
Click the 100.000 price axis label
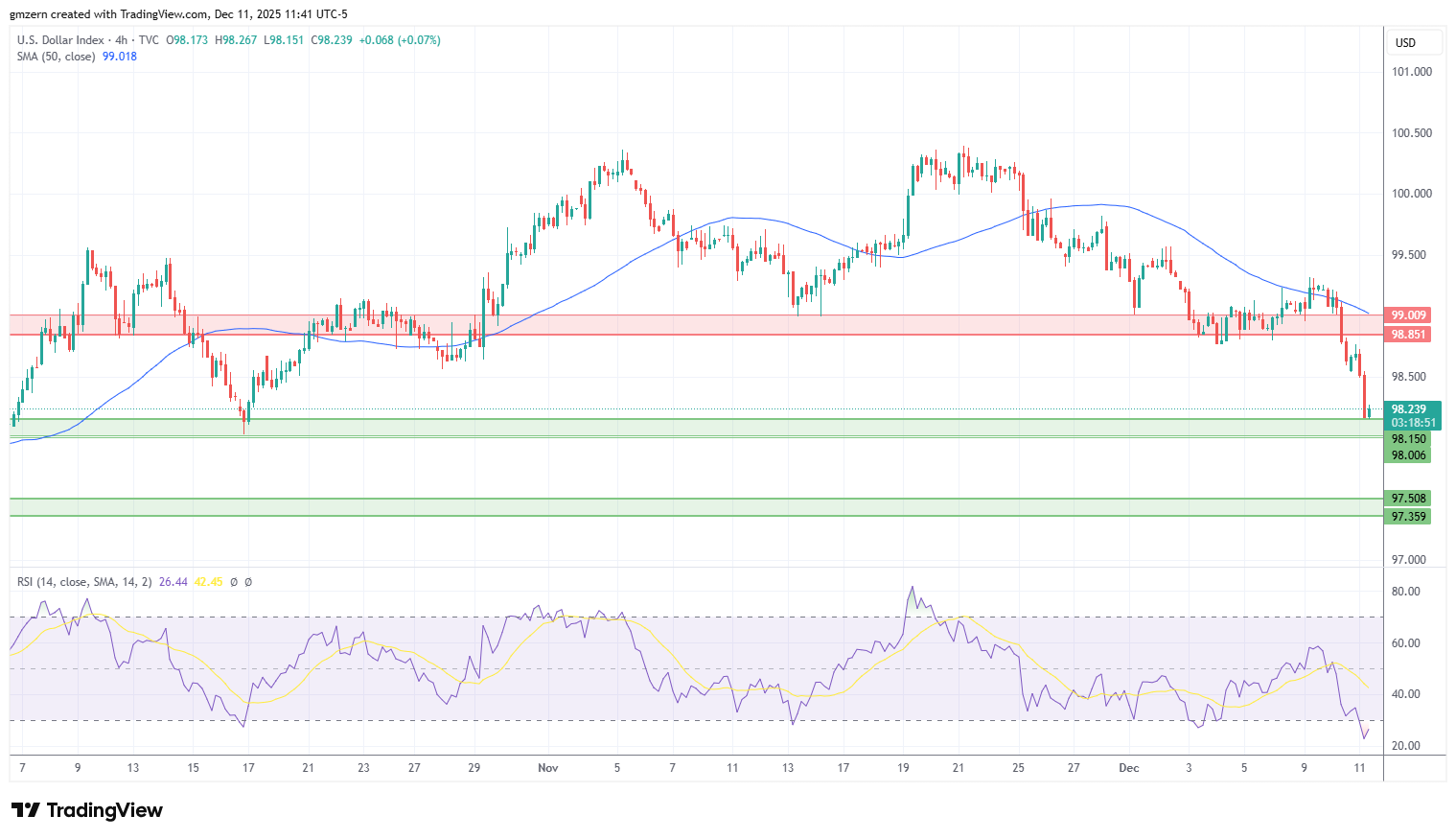pos(1412,194)
